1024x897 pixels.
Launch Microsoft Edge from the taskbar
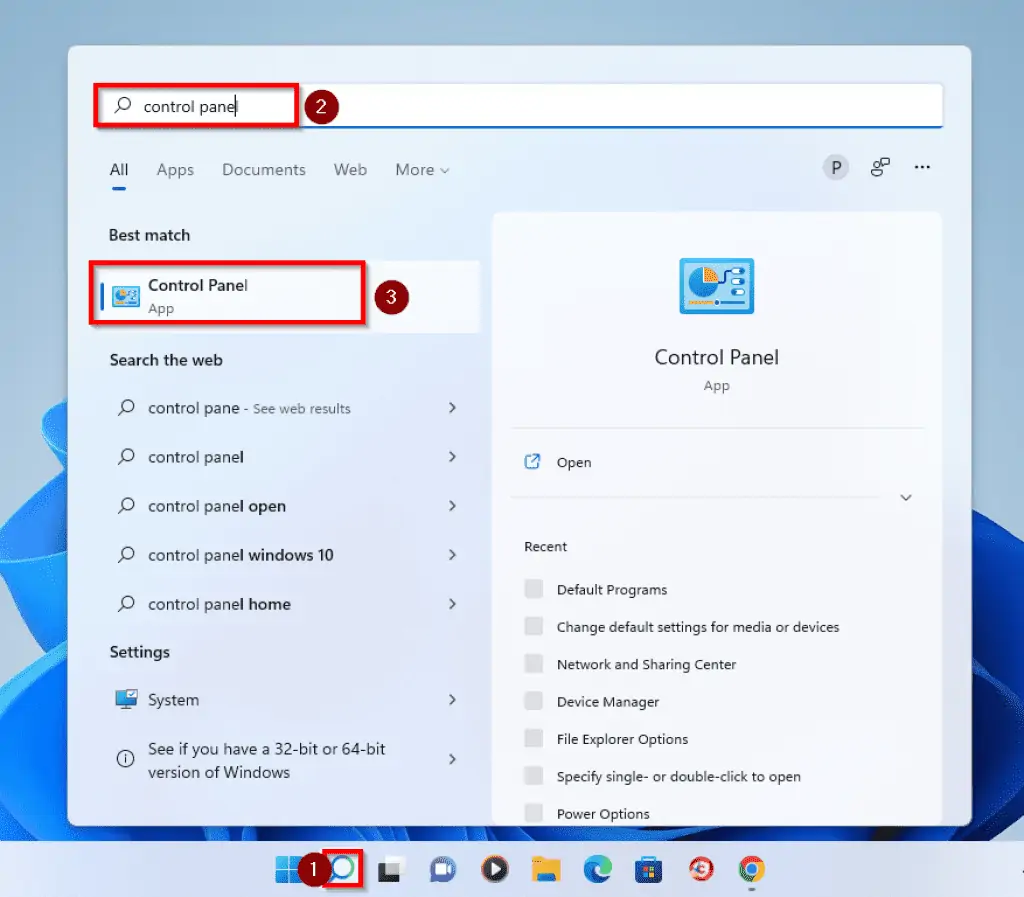597,870
